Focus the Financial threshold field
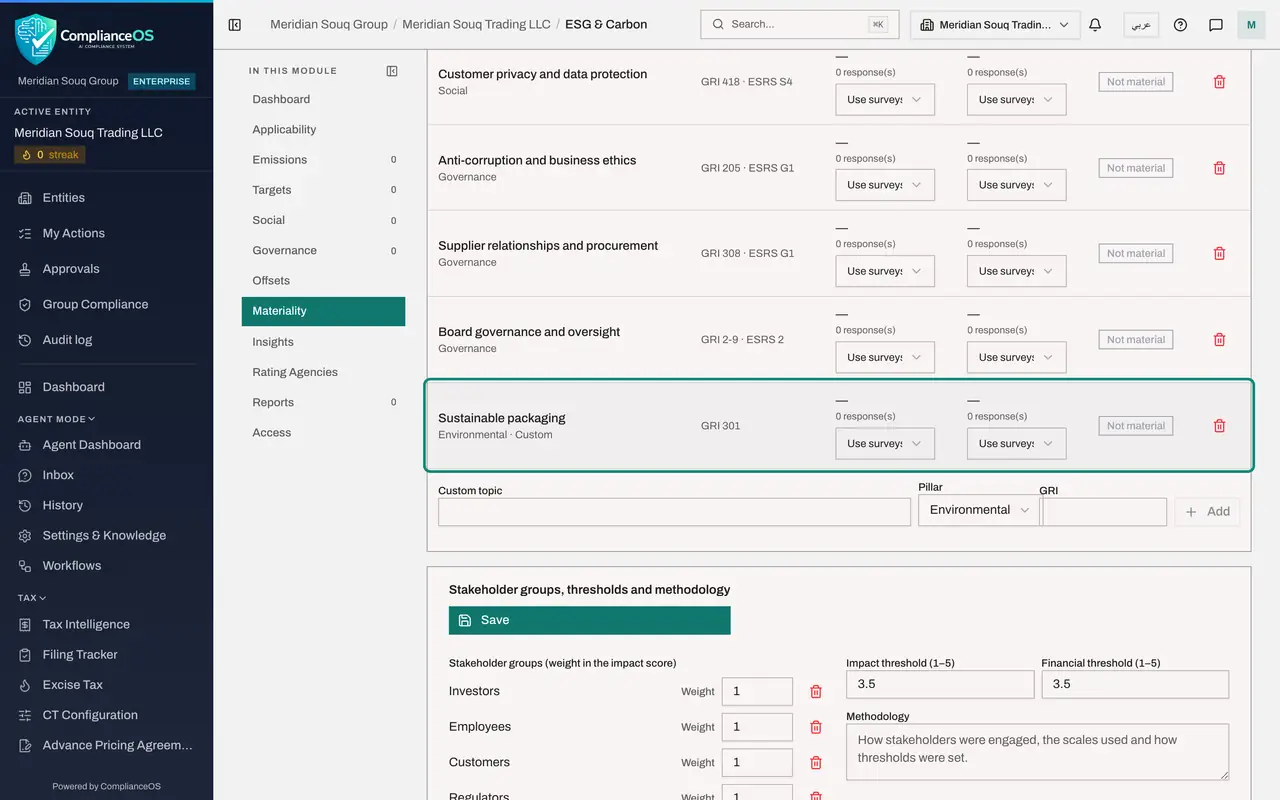 [x=1135, y=684]
